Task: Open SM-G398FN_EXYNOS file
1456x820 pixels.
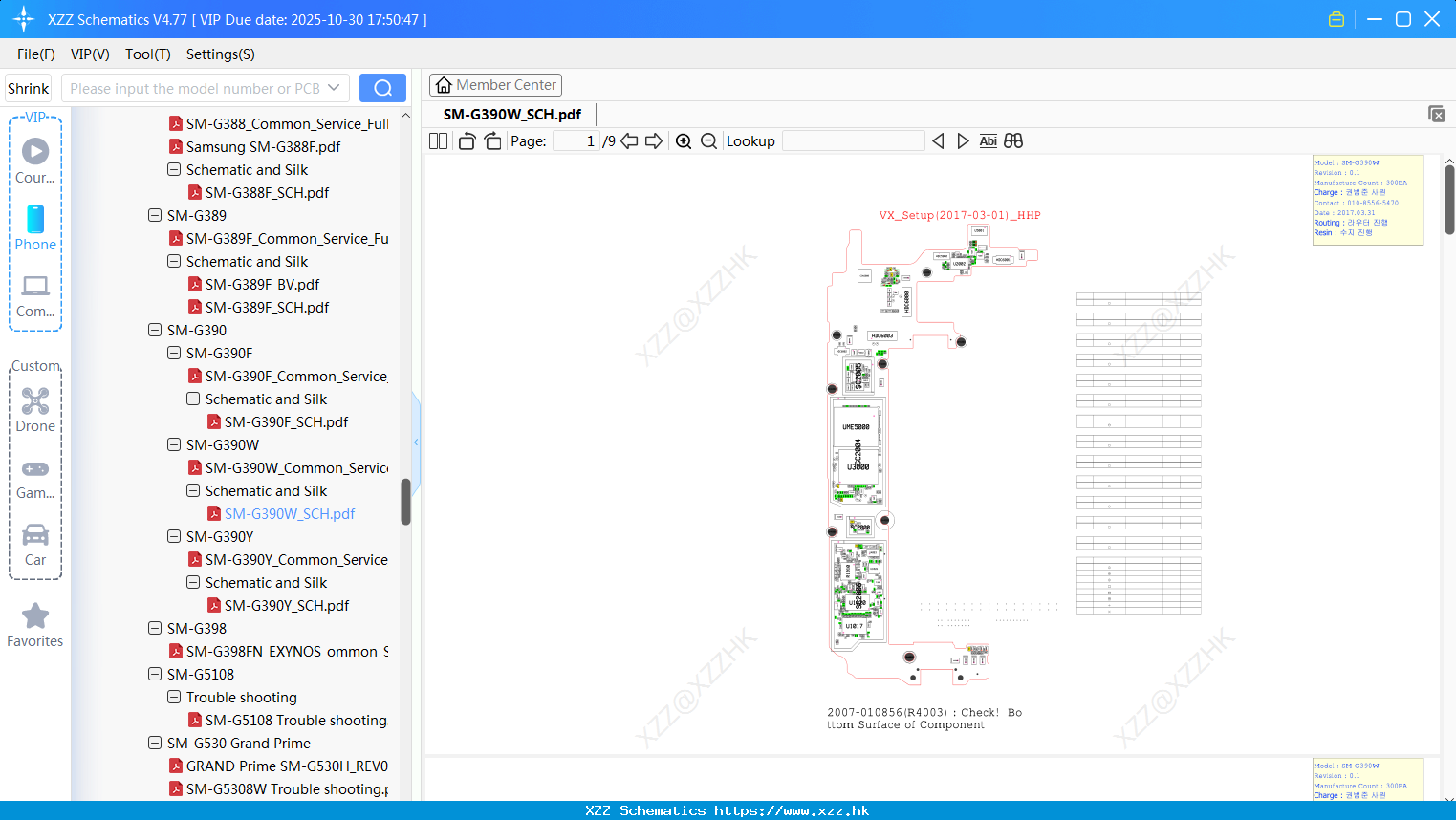Action: pos(287,651)
